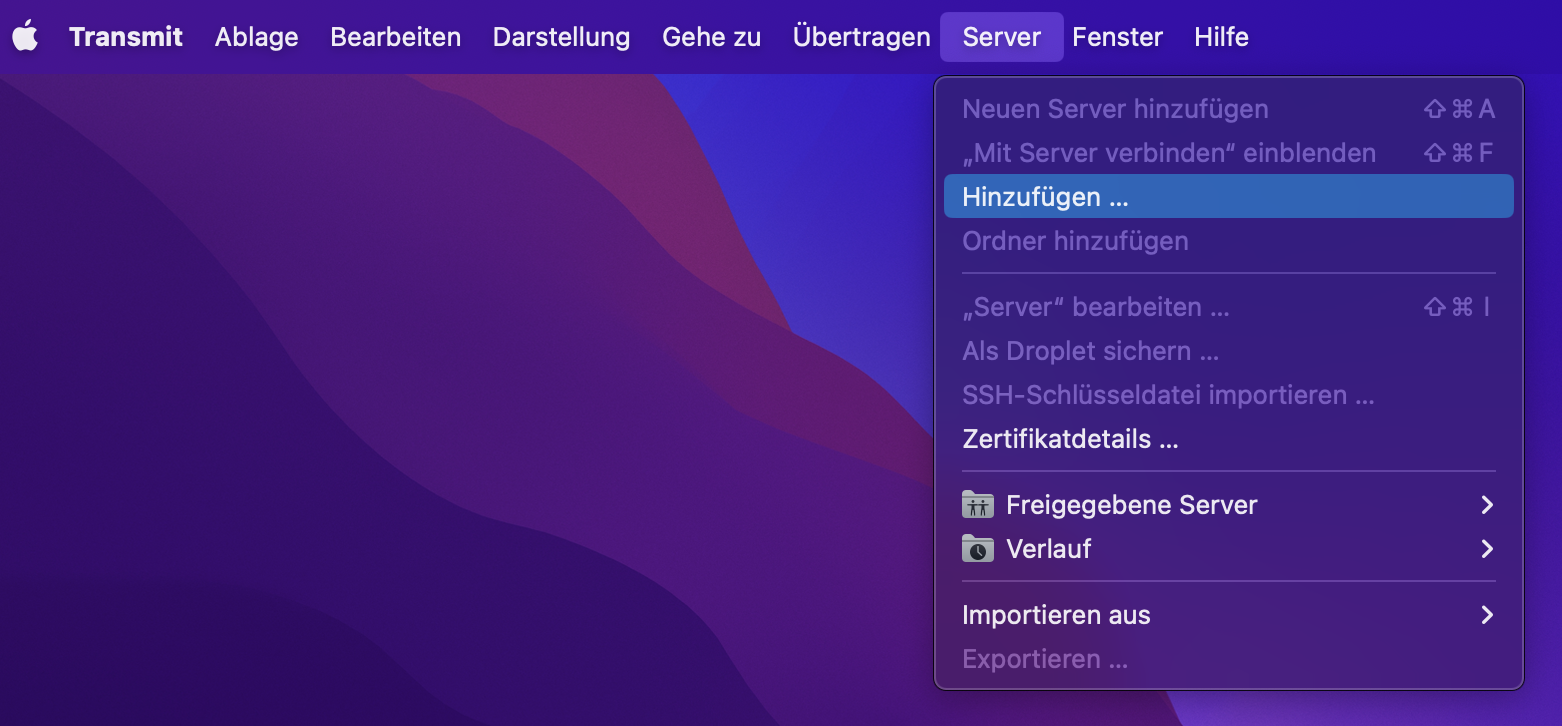Choose Exportieren …
The image size is (1562, 726).
click(1229, 659)
